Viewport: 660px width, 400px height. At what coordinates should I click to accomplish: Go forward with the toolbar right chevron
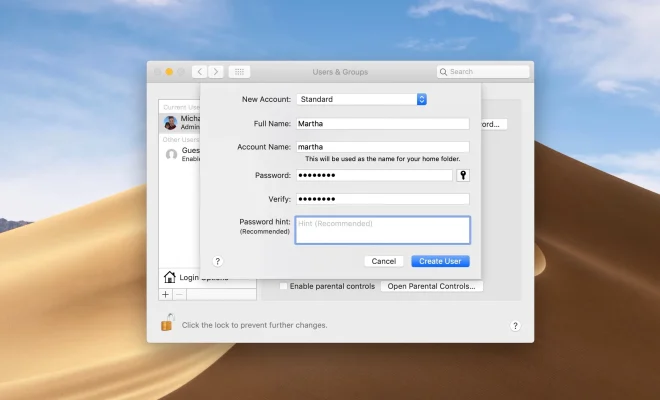click(216, 72)
